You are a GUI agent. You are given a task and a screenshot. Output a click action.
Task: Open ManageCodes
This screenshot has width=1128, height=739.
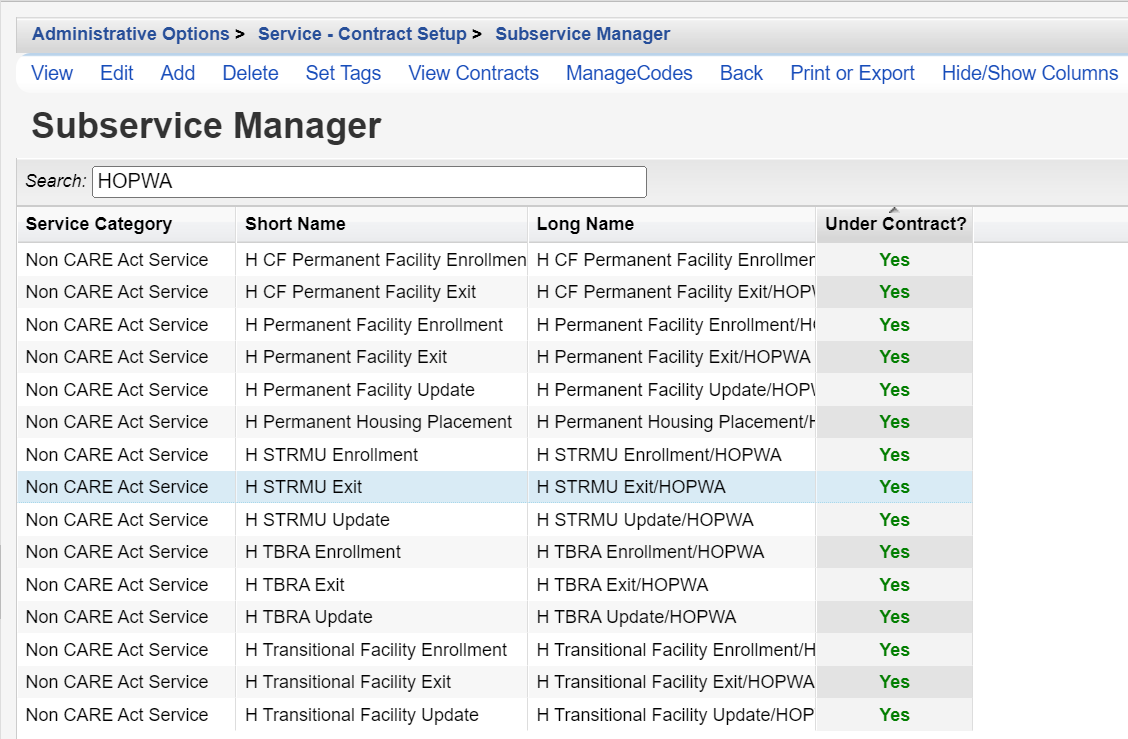(629, 73)
